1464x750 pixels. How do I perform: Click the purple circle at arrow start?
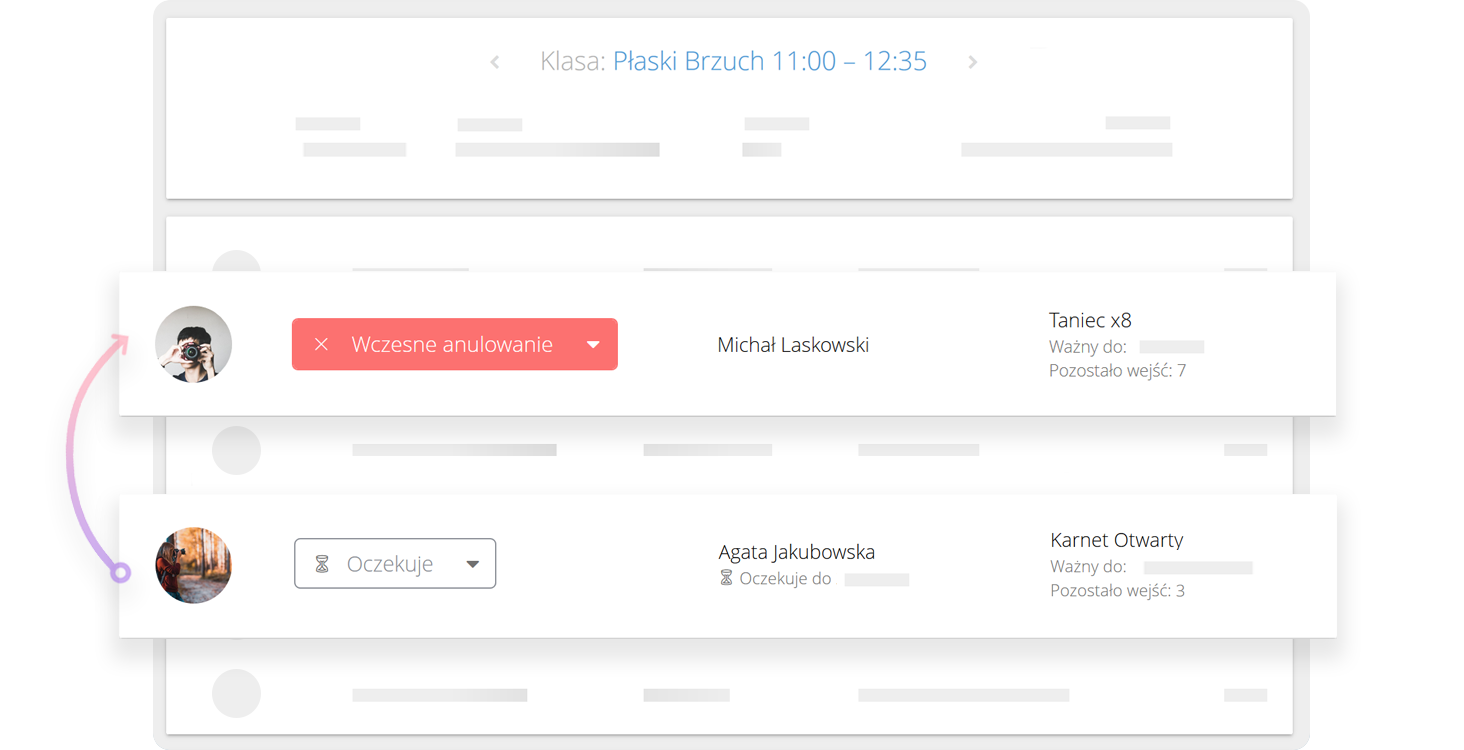point(121,573)
